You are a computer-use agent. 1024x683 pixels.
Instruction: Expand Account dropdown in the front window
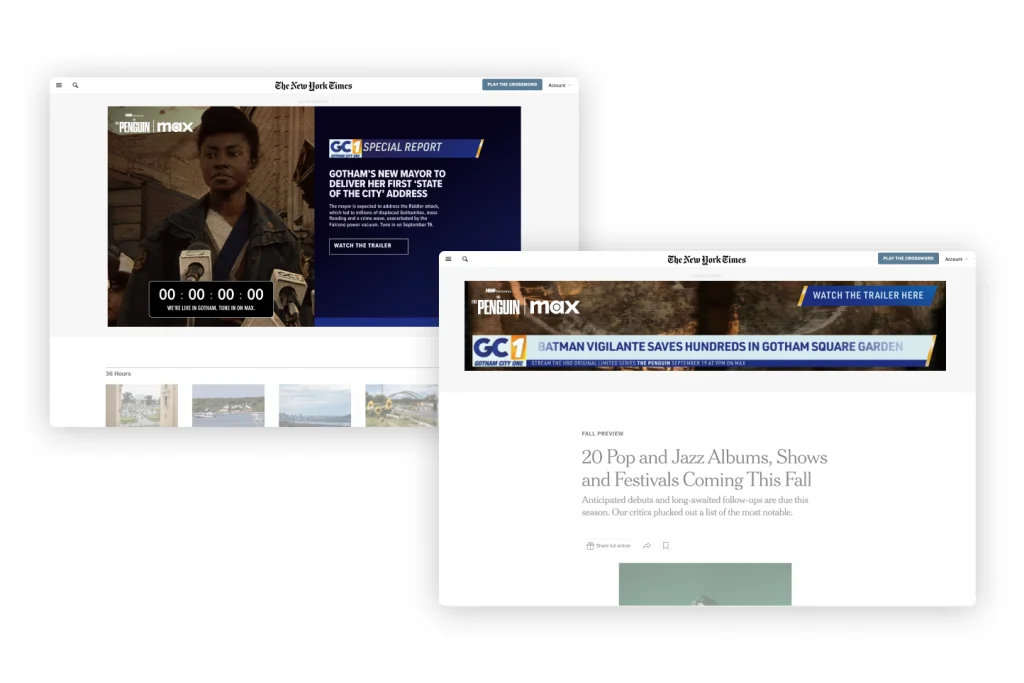956,259
